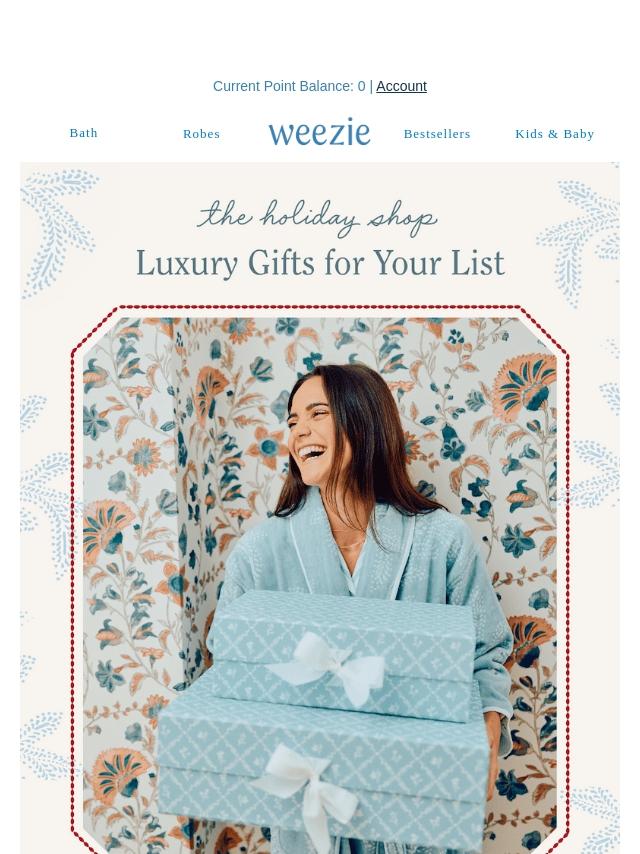This screenshot has width=640, height=854.
Task: Click the Current Point Balance text
Action: pyautogui.click(x=289, y=86)
